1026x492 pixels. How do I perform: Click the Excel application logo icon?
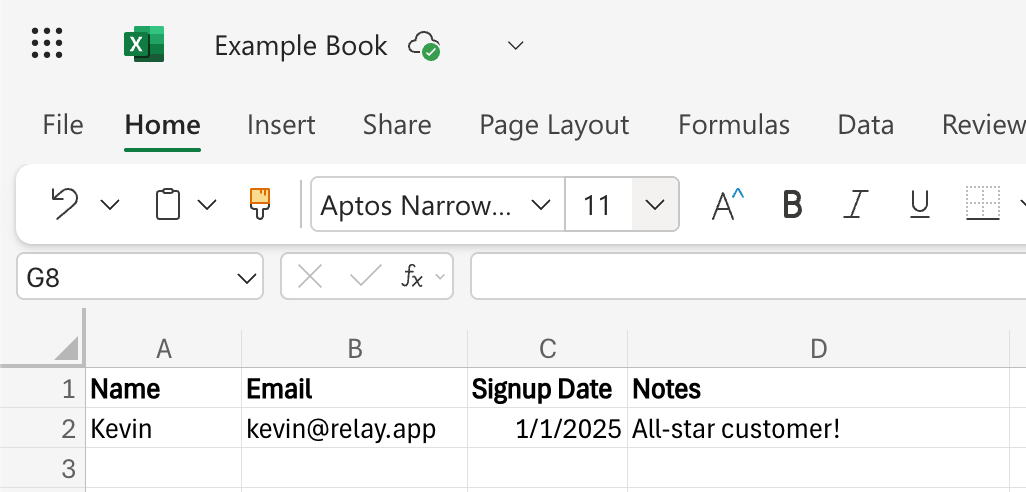[143, 45]
